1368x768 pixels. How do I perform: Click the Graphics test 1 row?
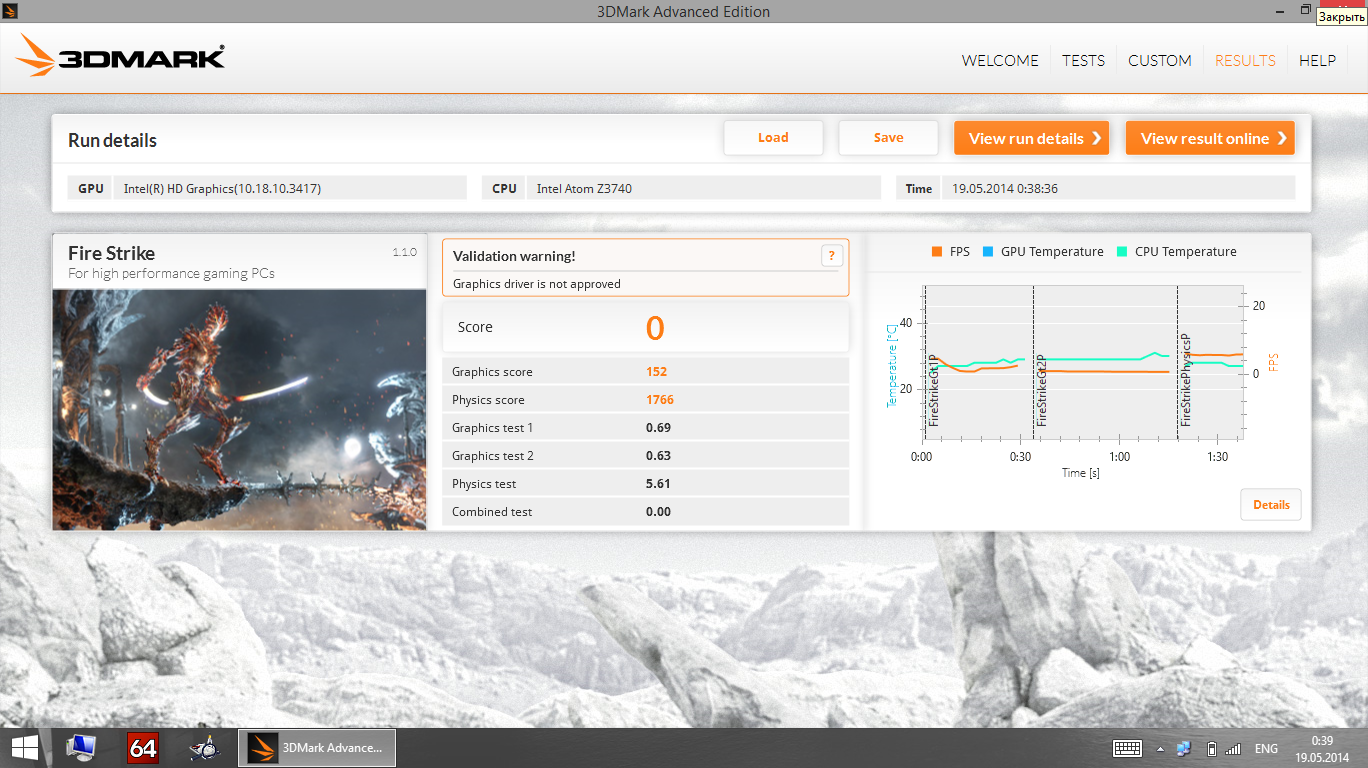[646, 428]
